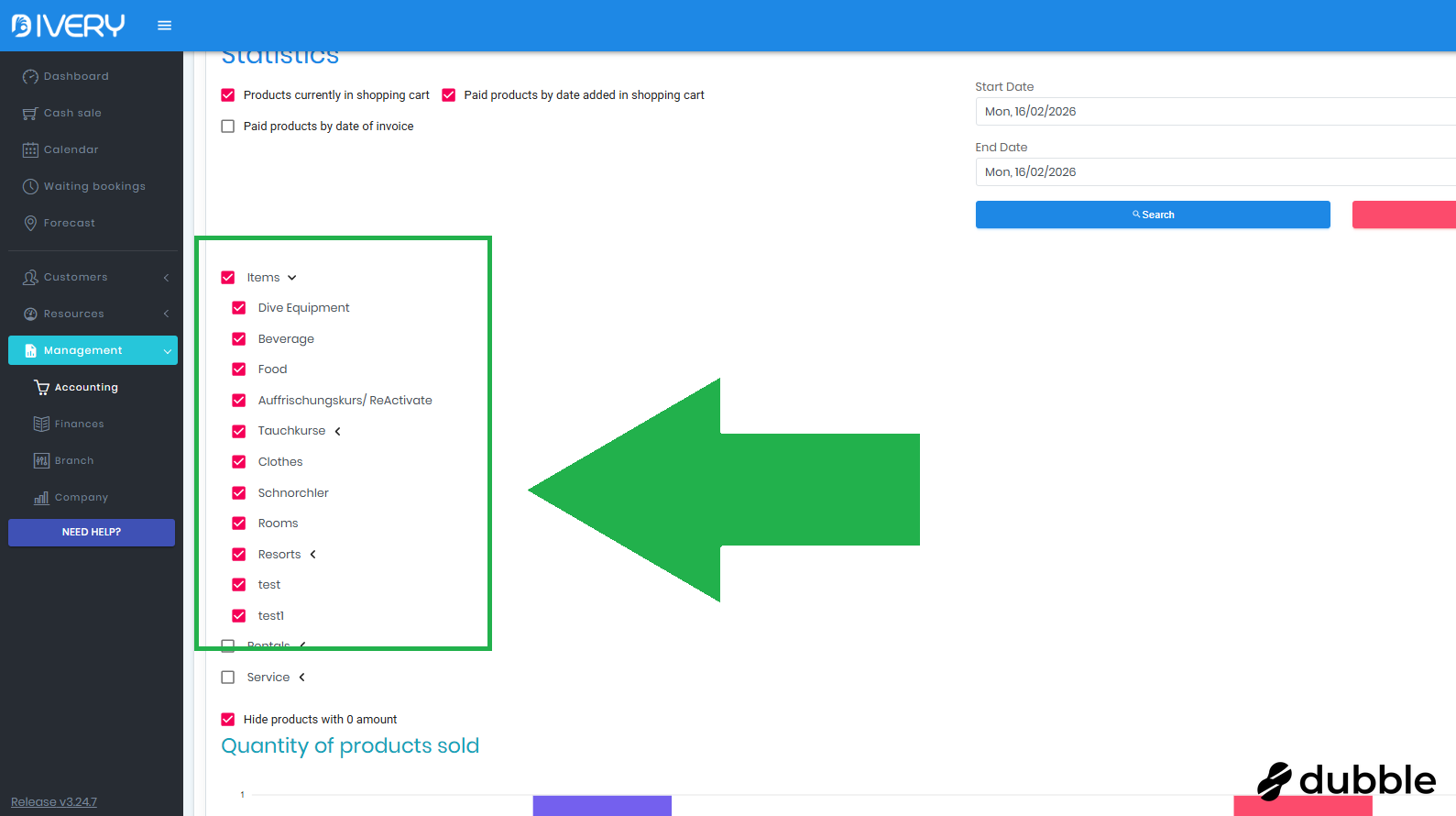Click the Finances ledger icon
The height and width of the screenshot is (816, 1456).
[x=41, y=425]
